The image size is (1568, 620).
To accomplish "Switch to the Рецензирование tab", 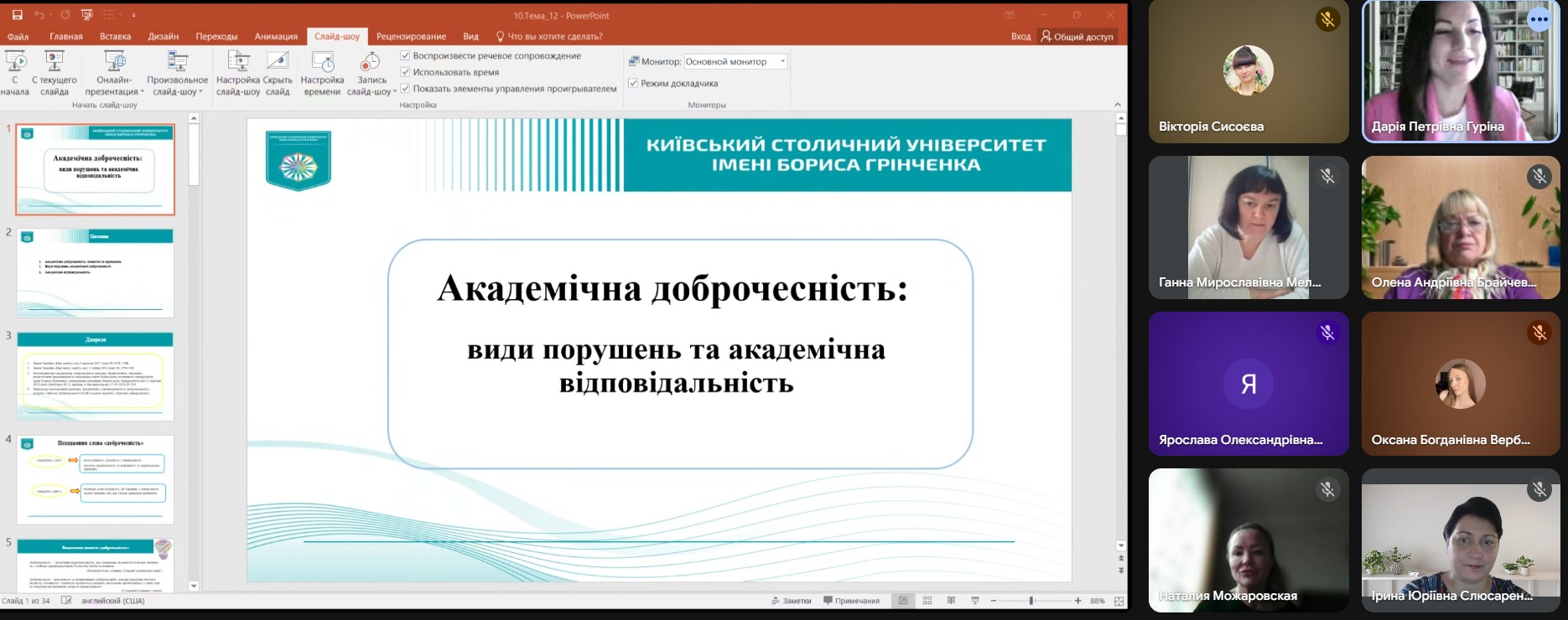I will [411, 37].
